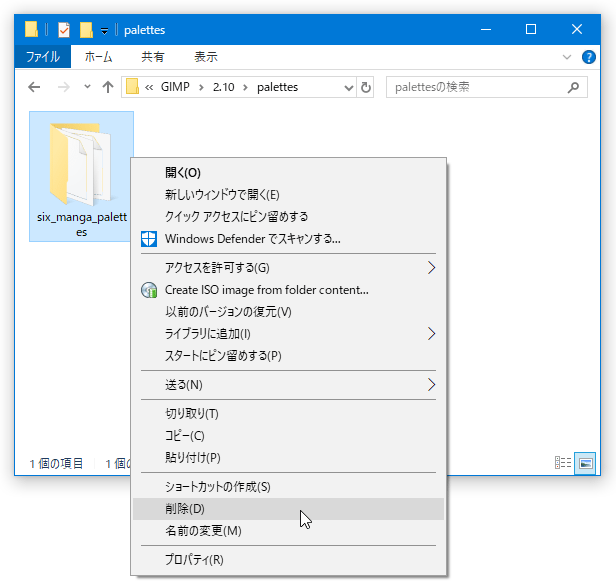Image resolution: width=616 pixels, height=588 pixels.
Task: Choose Create ISO image from folder content
Action: (288, 289)
